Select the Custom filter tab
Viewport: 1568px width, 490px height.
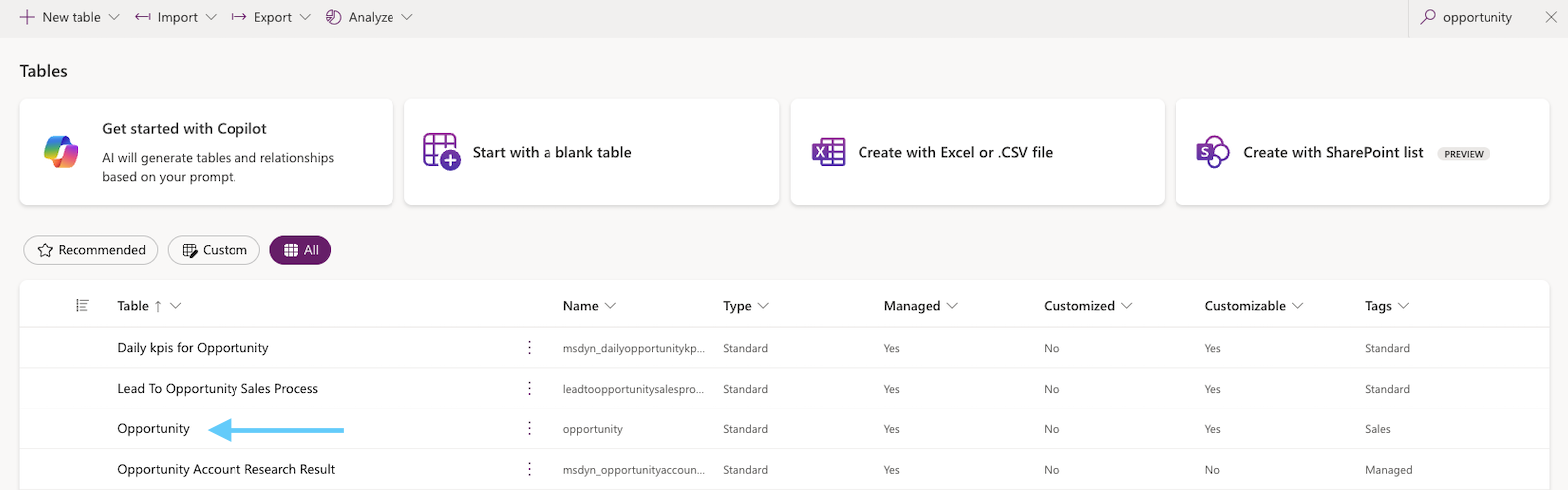point(214,250)
